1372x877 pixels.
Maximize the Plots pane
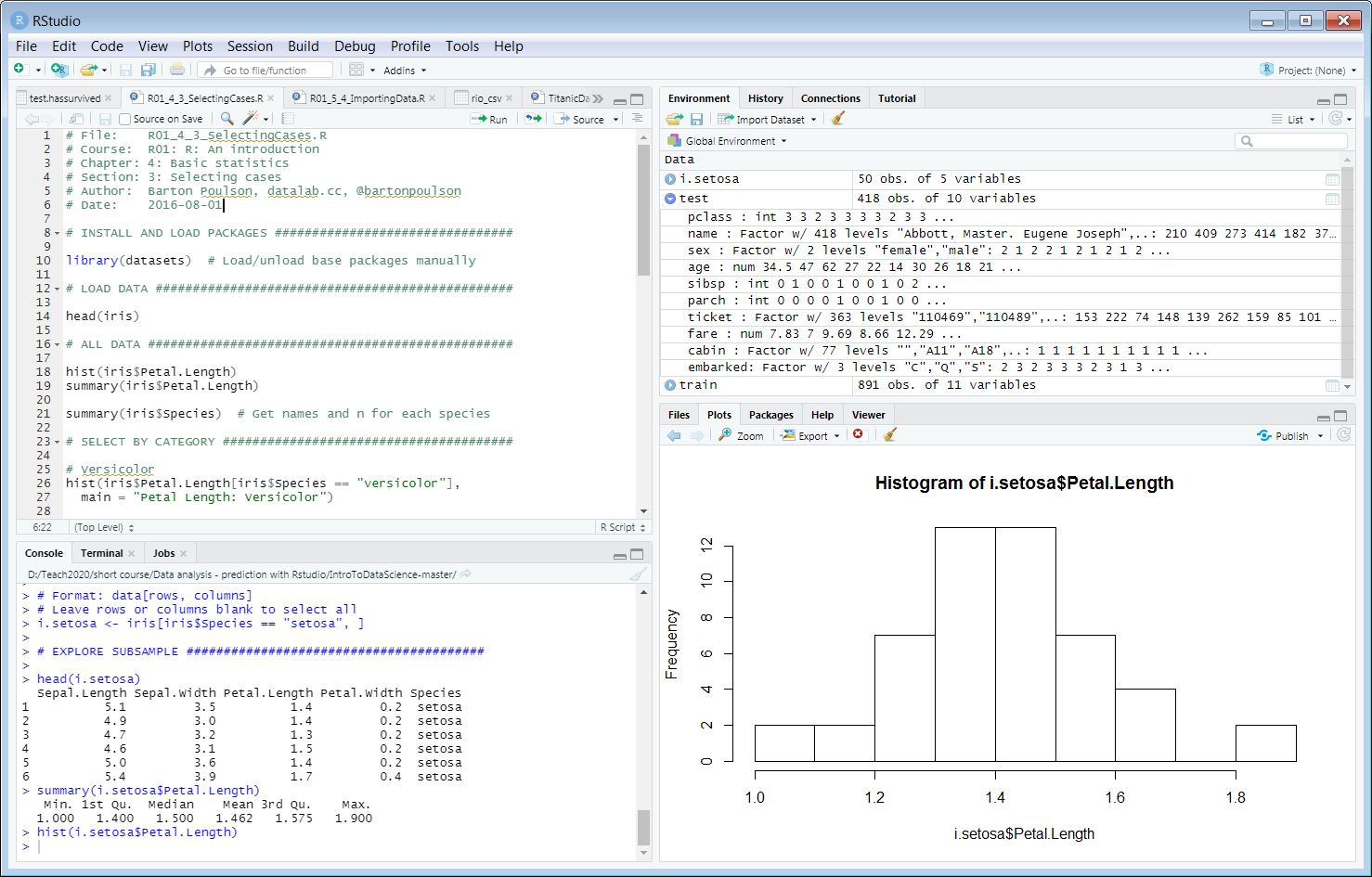coord(1340,414)
